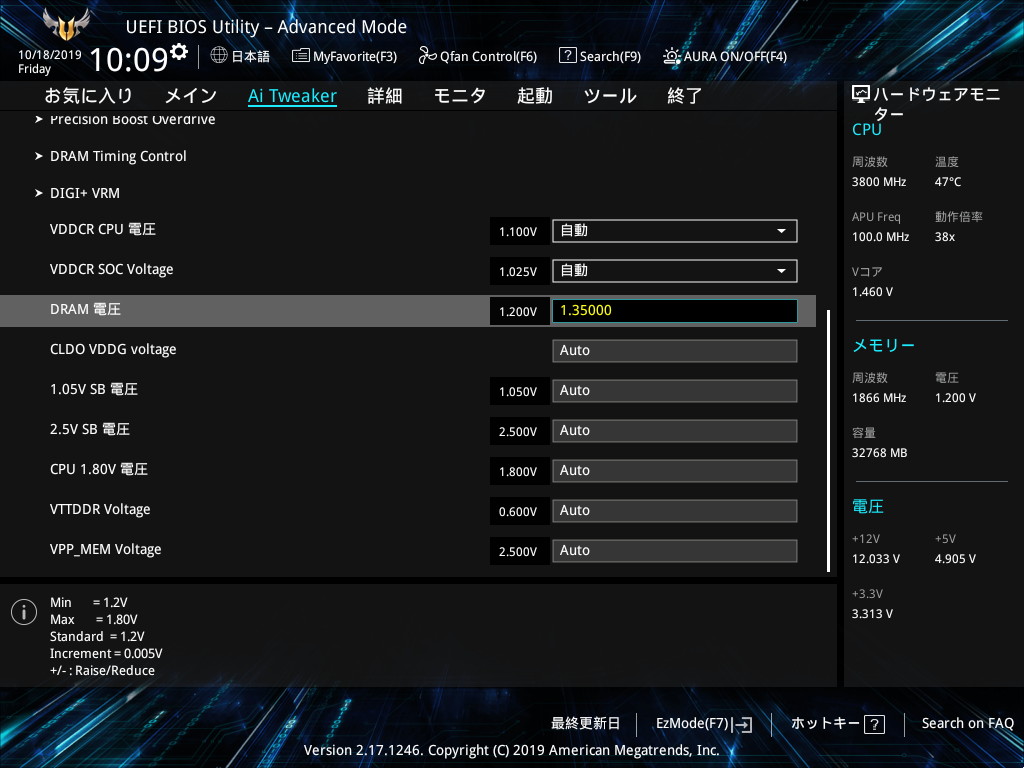Click the VDDCR CPU 電圧 label
The height and width of the screenshot is (768, 1024).
point(103,229)
